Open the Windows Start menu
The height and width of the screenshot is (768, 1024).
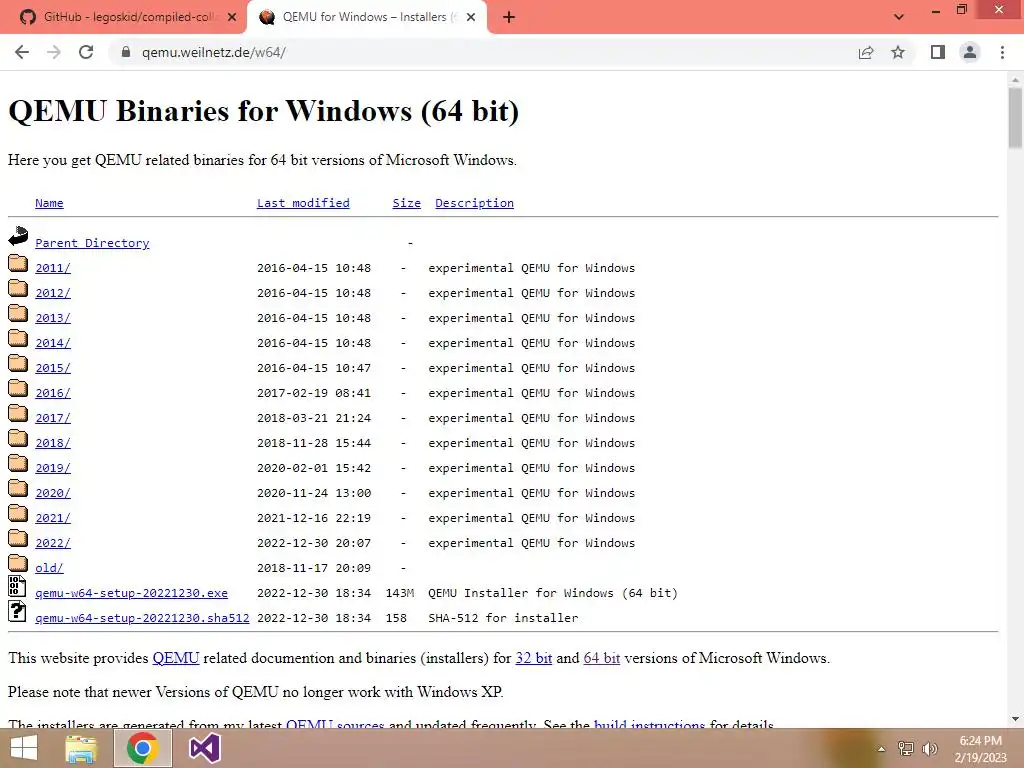(x=25, y=748)
